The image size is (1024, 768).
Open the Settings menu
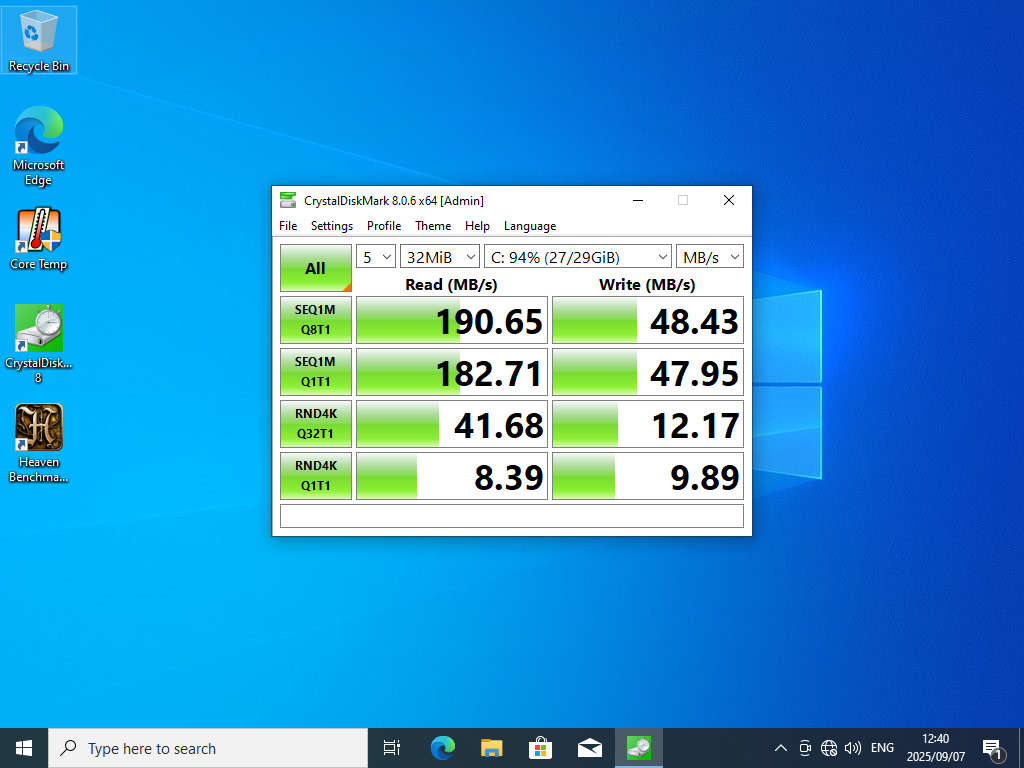coord(331,226)
